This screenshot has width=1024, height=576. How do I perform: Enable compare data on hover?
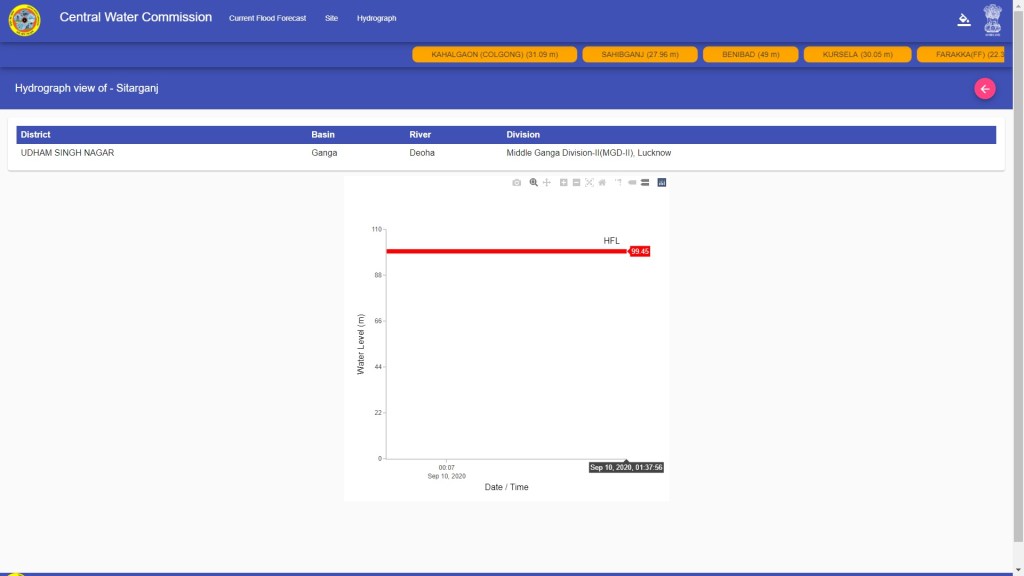click(x=645, y=183)
